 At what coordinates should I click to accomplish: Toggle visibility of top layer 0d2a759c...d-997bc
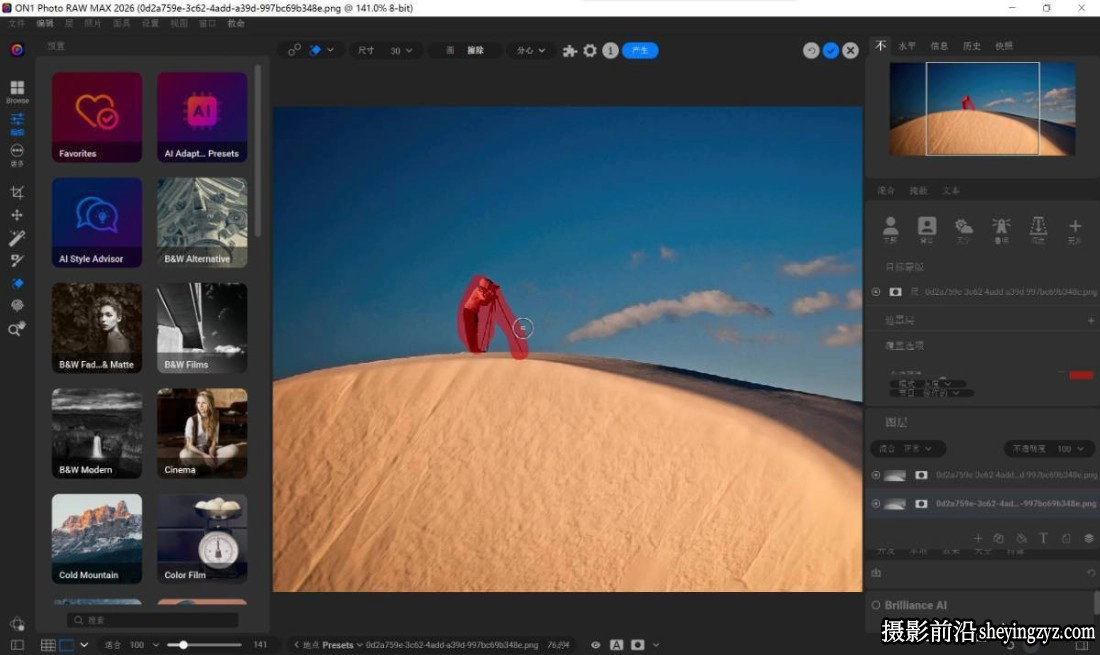pyautogui.click(x=876, y=475)
